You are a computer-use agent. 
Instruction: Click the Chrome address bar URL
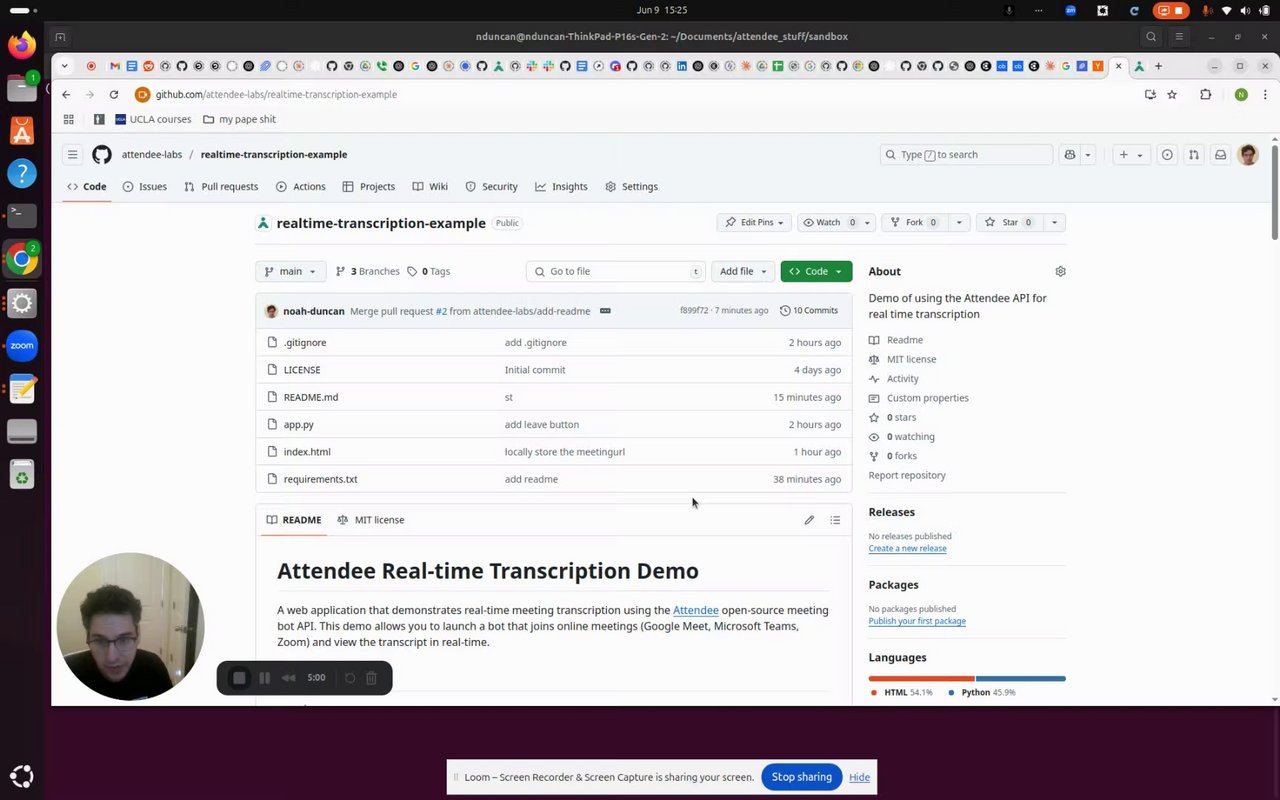tap(276, 94)
